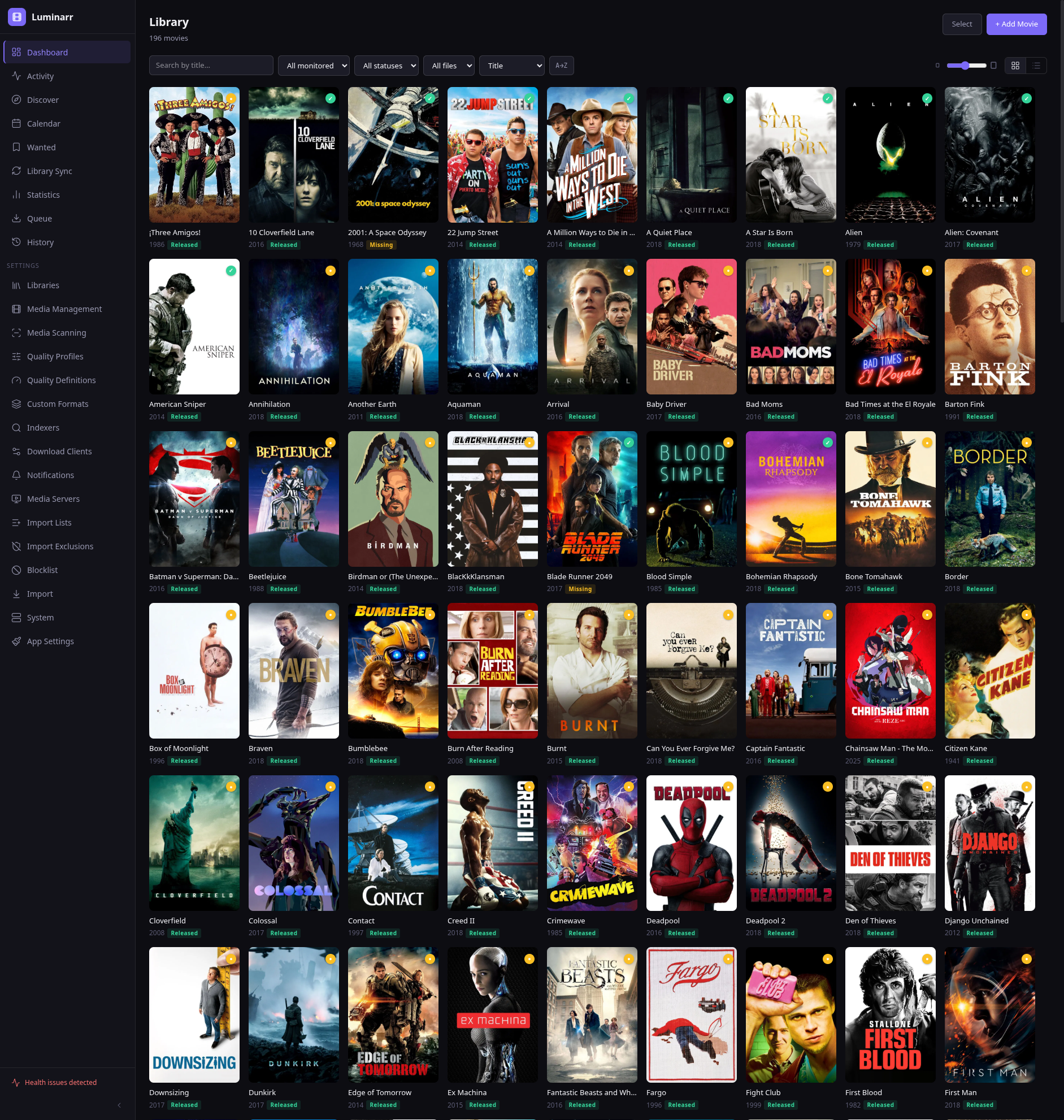
Task: Go to the Dashboard menu item
Action: [x=47, y=51]
